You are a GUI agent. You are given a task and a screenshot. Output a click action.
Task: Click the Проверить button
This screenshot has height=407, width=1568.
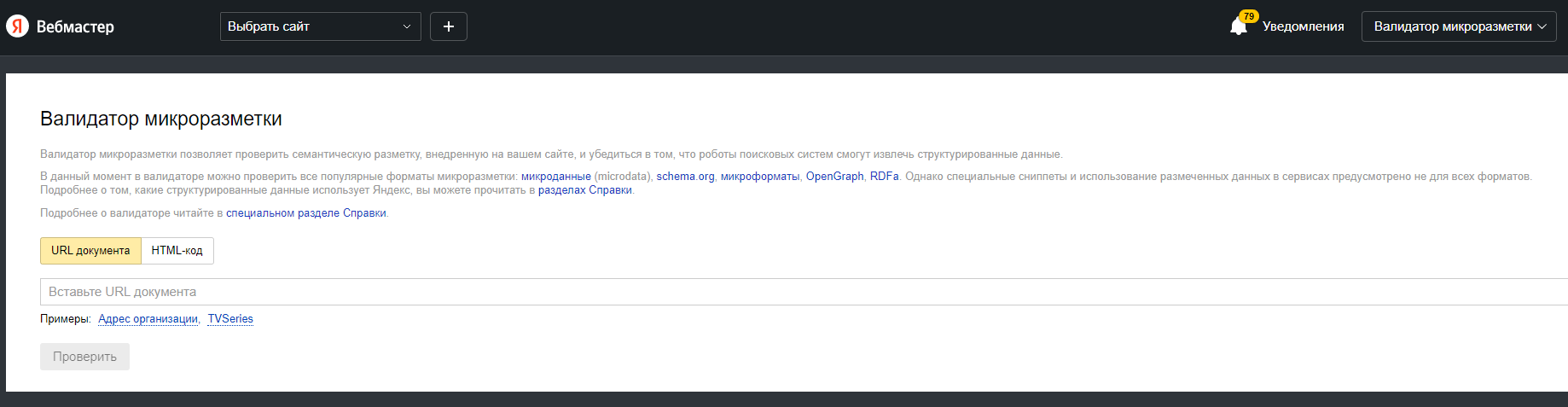click(x=84, y=357)
